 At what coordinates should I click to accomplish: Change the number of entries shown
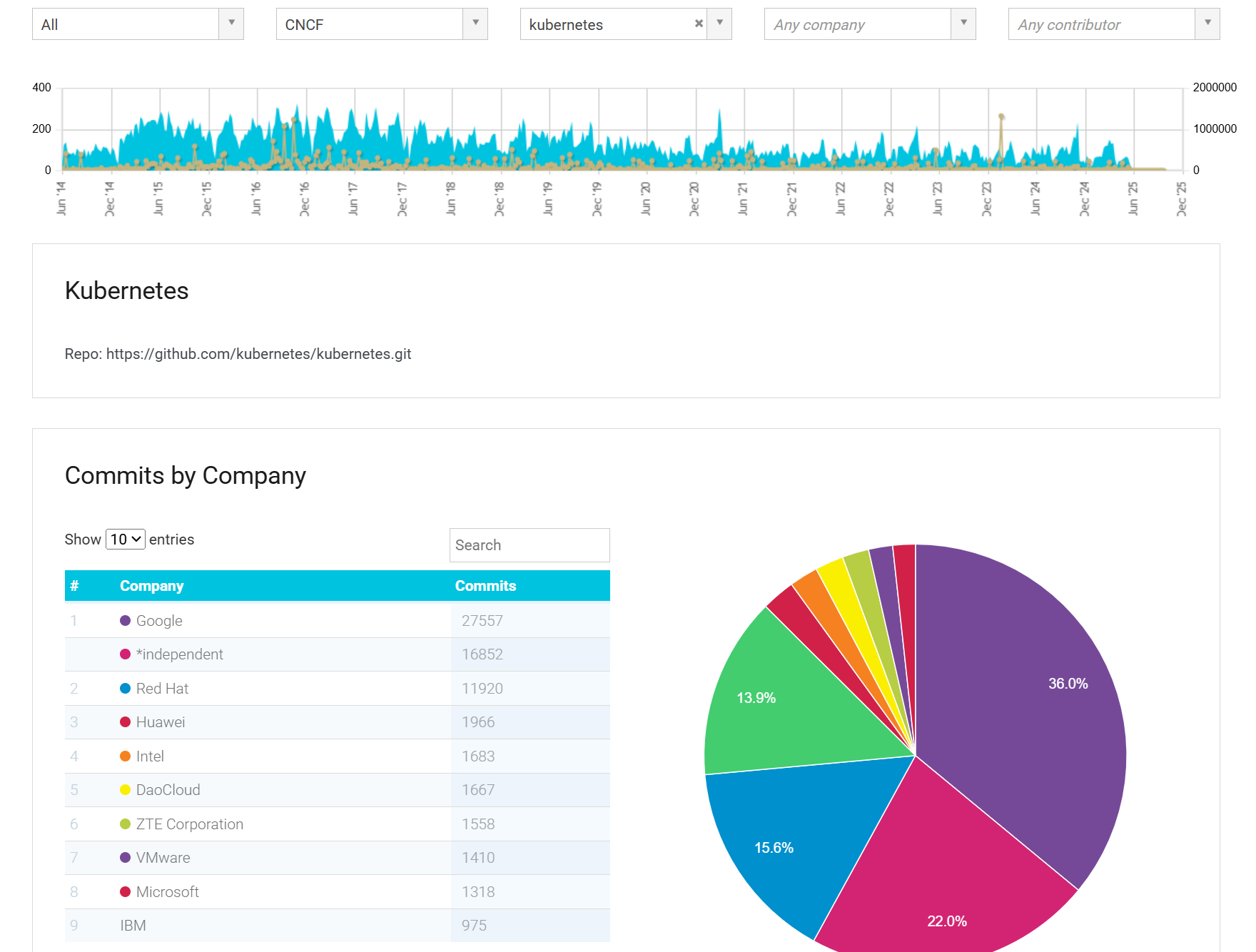point(126,540)
